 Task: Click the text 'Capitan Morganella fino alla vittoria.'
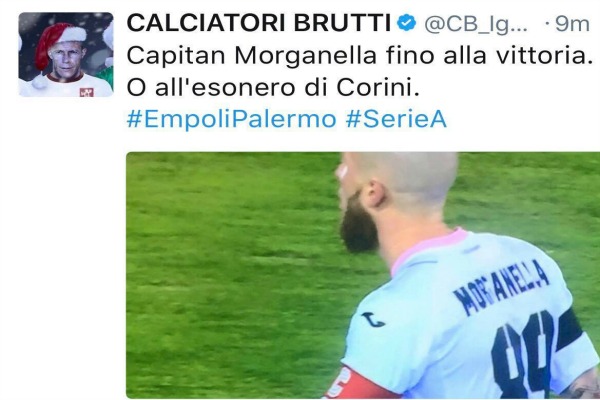[357, 56]
